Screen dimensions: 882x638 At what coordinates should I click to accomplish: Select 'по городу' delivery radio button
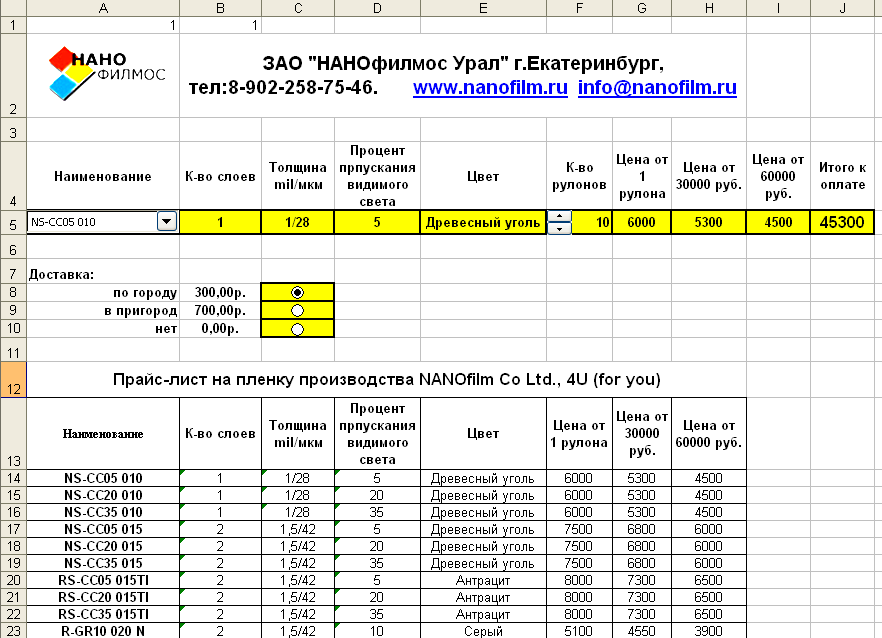(x=297, y=292)
